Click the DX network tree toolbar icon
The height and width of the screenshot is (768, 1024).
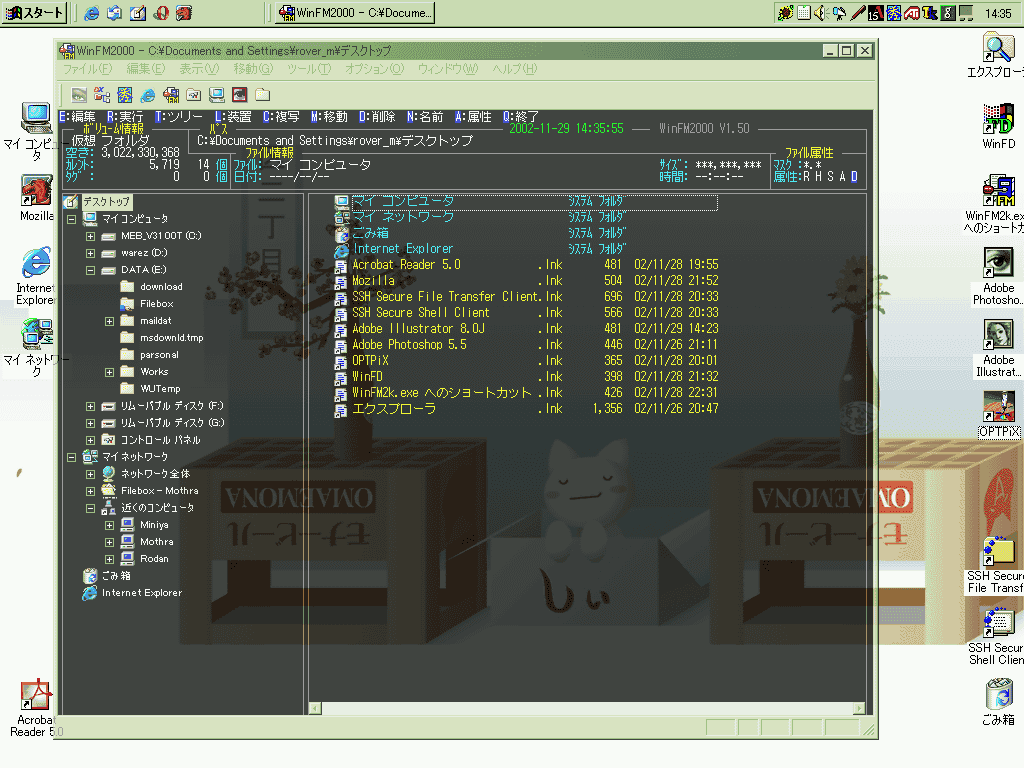102,95
